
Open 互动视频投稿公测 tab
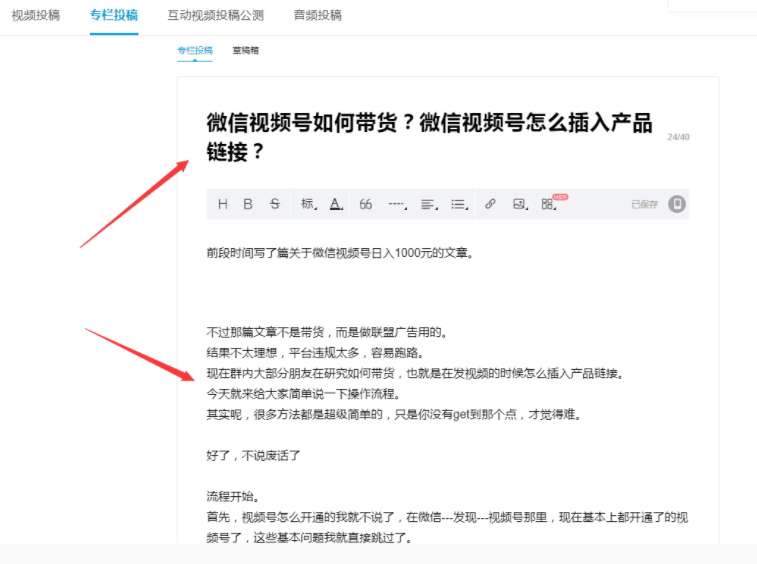[216, 15]
